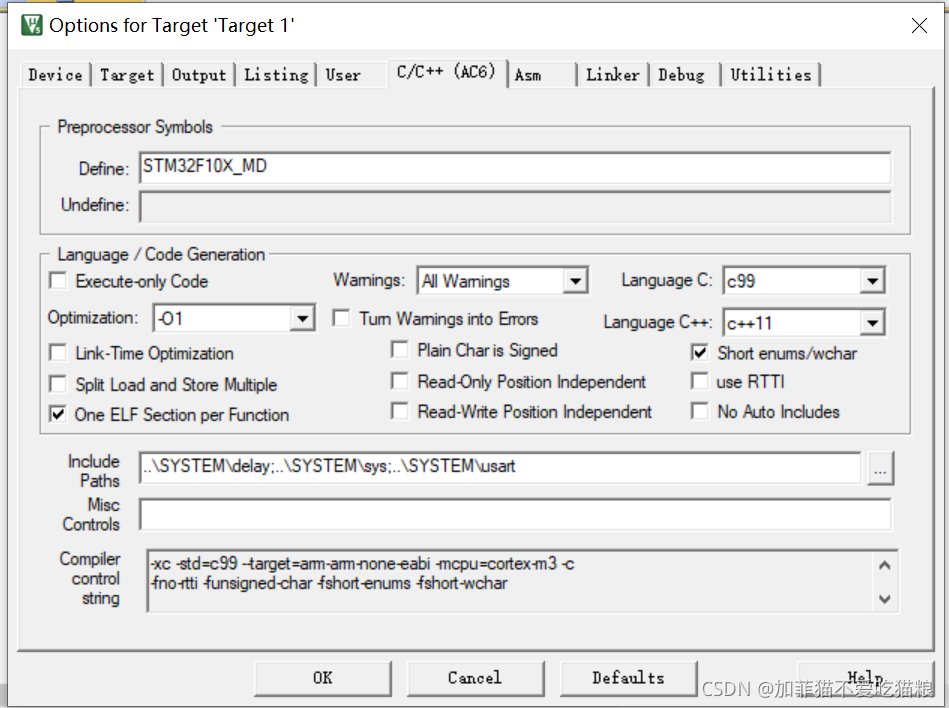Screen dimensions: 949x708
Task: Uncheck One ELF Section per Function
Action: 58,415
